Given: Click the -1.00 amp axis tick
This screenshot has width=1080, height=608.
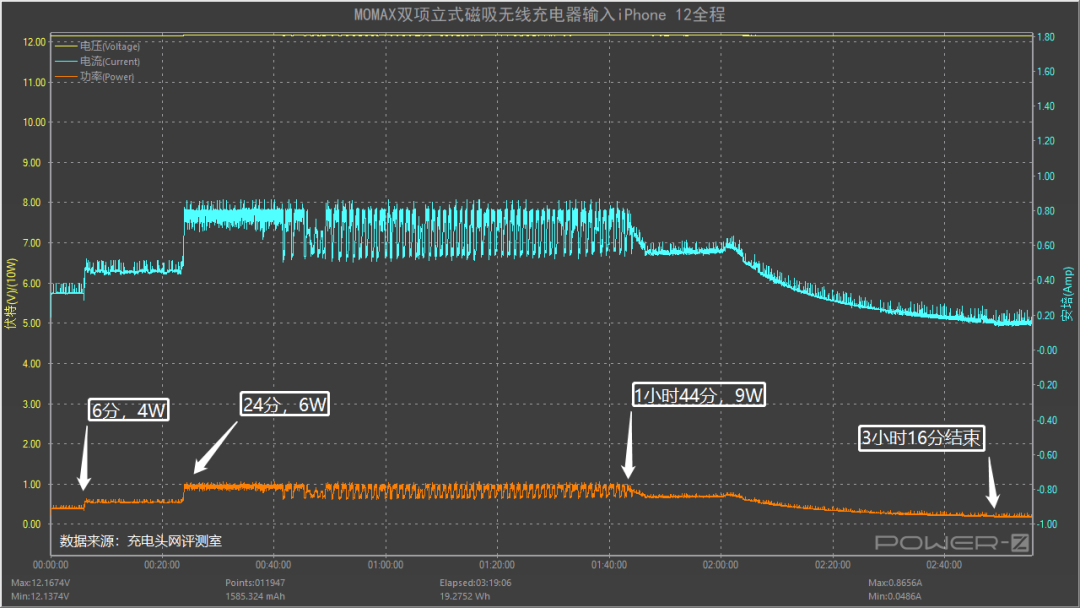Looking at the screenshot, I should (x=1046, y=524).
